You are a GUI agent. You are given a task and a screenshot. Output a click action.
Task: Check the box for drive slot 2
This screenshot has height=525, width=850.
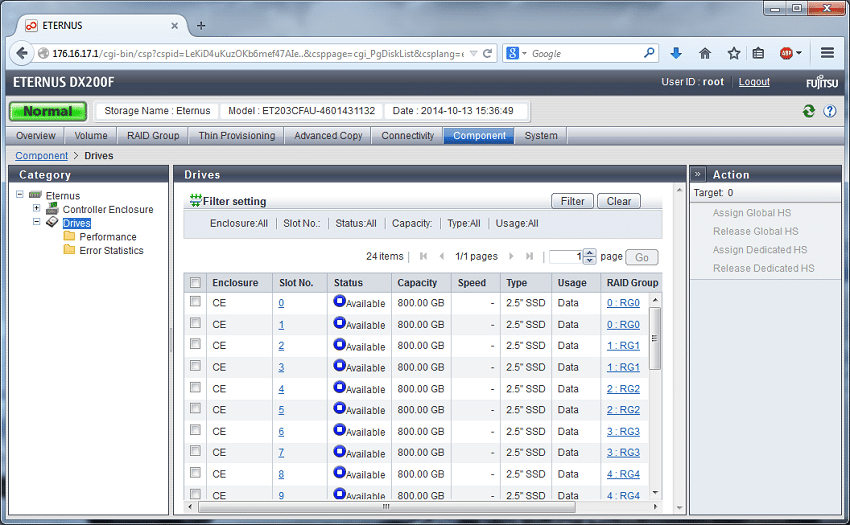tap(195, 344)
